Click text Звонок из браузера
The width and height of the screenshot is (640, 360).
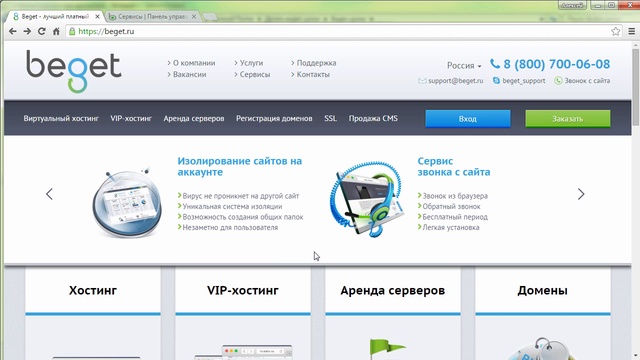click(x=455, y=196)
